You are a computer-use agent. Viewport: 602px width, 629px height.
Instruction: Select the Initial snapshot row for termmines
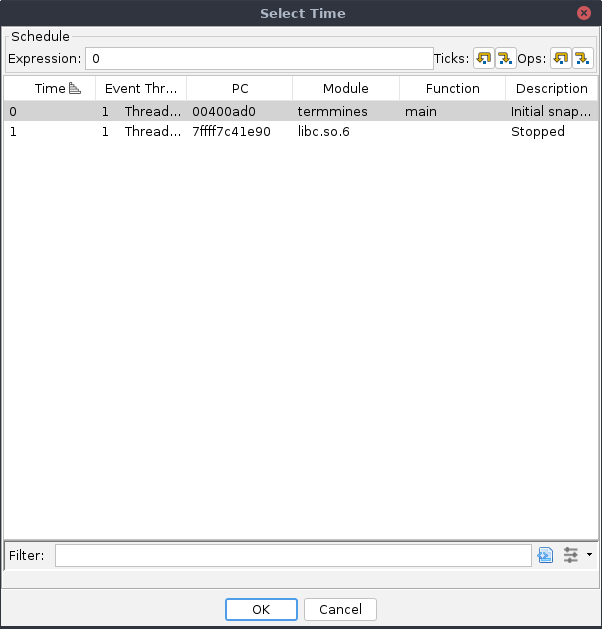pos(300,112)
